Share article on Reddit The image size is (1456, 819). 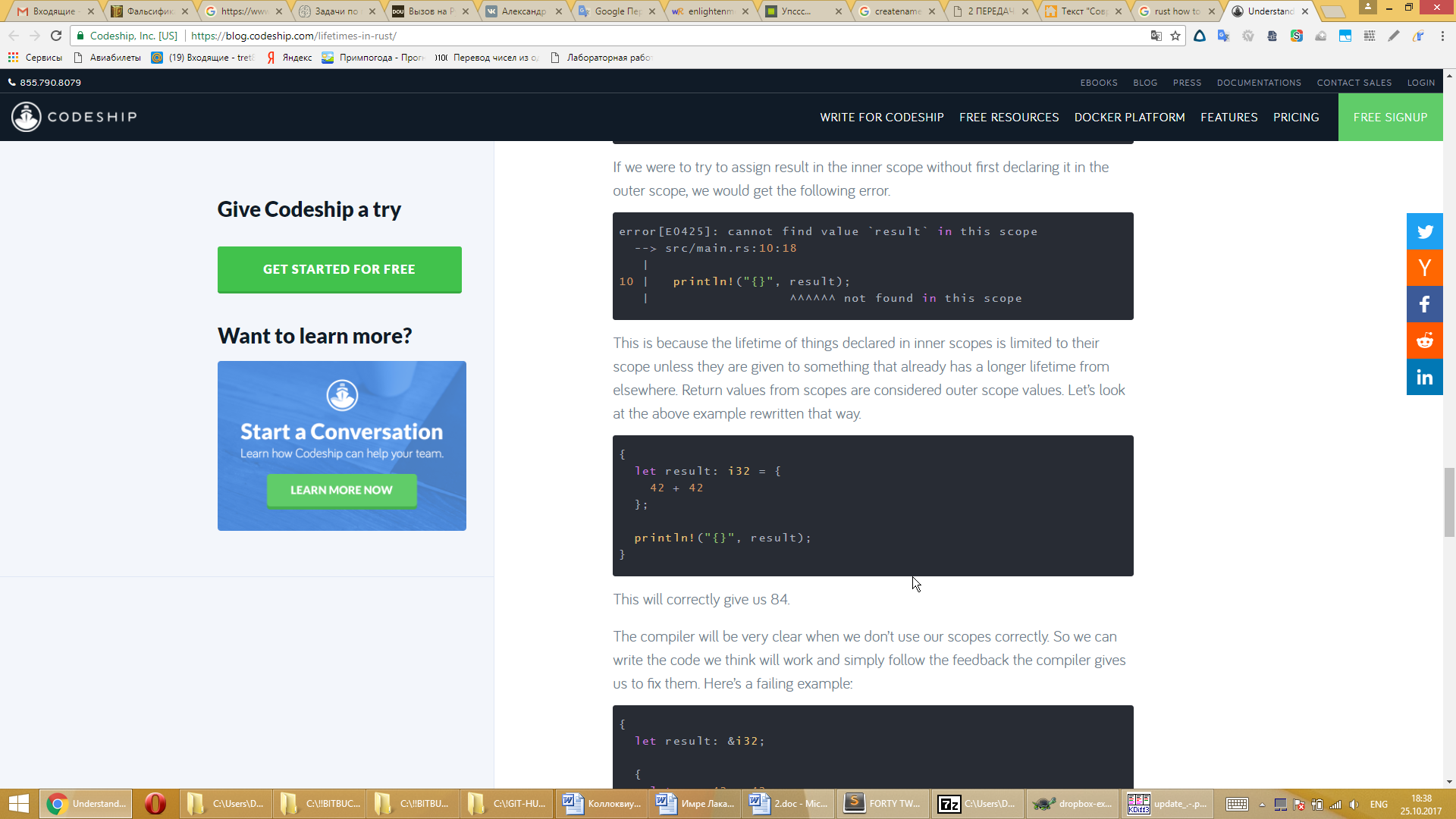coord(1424,340)
